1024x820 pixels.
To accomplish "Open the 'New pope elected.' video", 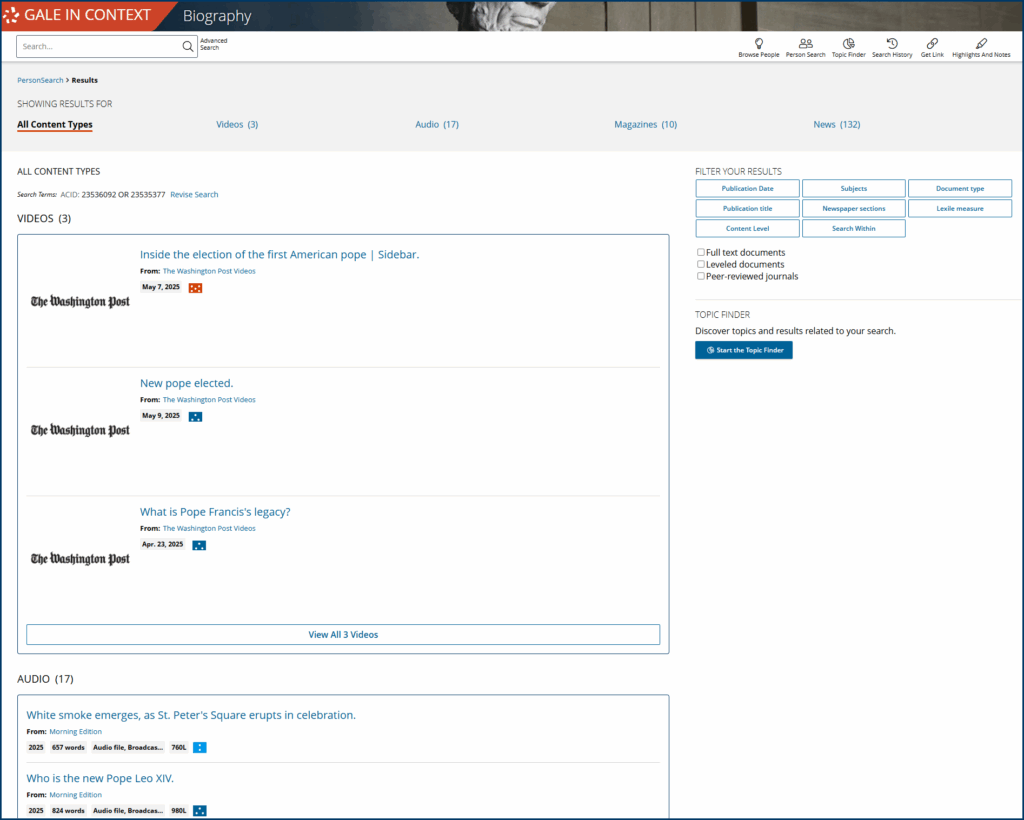I will 186,383.
